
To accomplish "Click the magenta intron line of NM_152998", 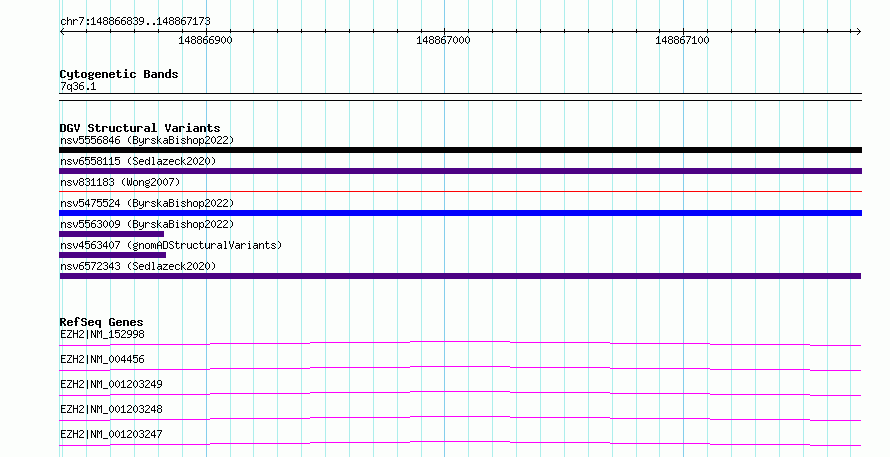I will point(460,342).
